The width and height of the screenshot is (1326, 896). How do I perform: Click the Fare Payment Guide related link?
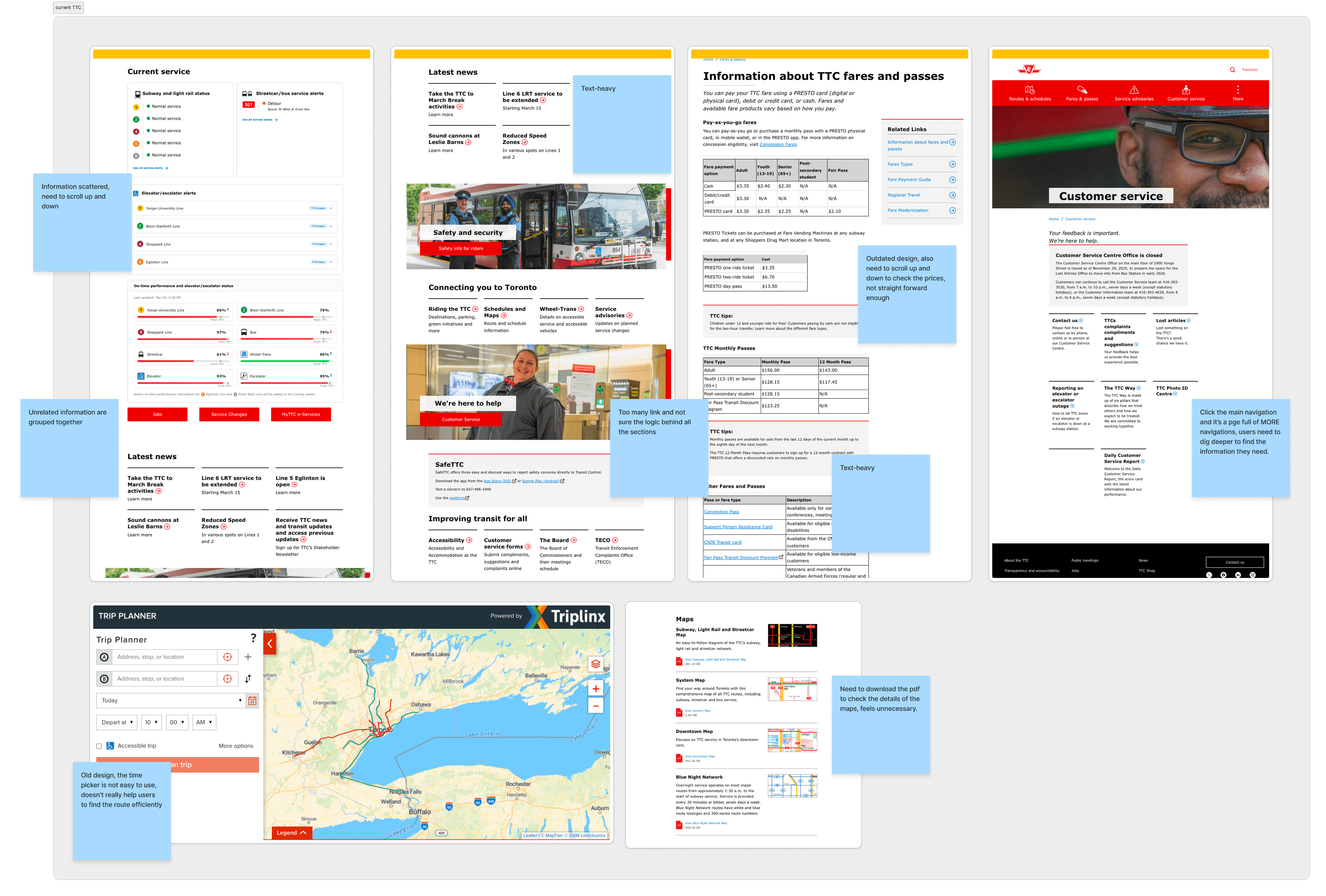pyautogui.click(x=909, y=180)
